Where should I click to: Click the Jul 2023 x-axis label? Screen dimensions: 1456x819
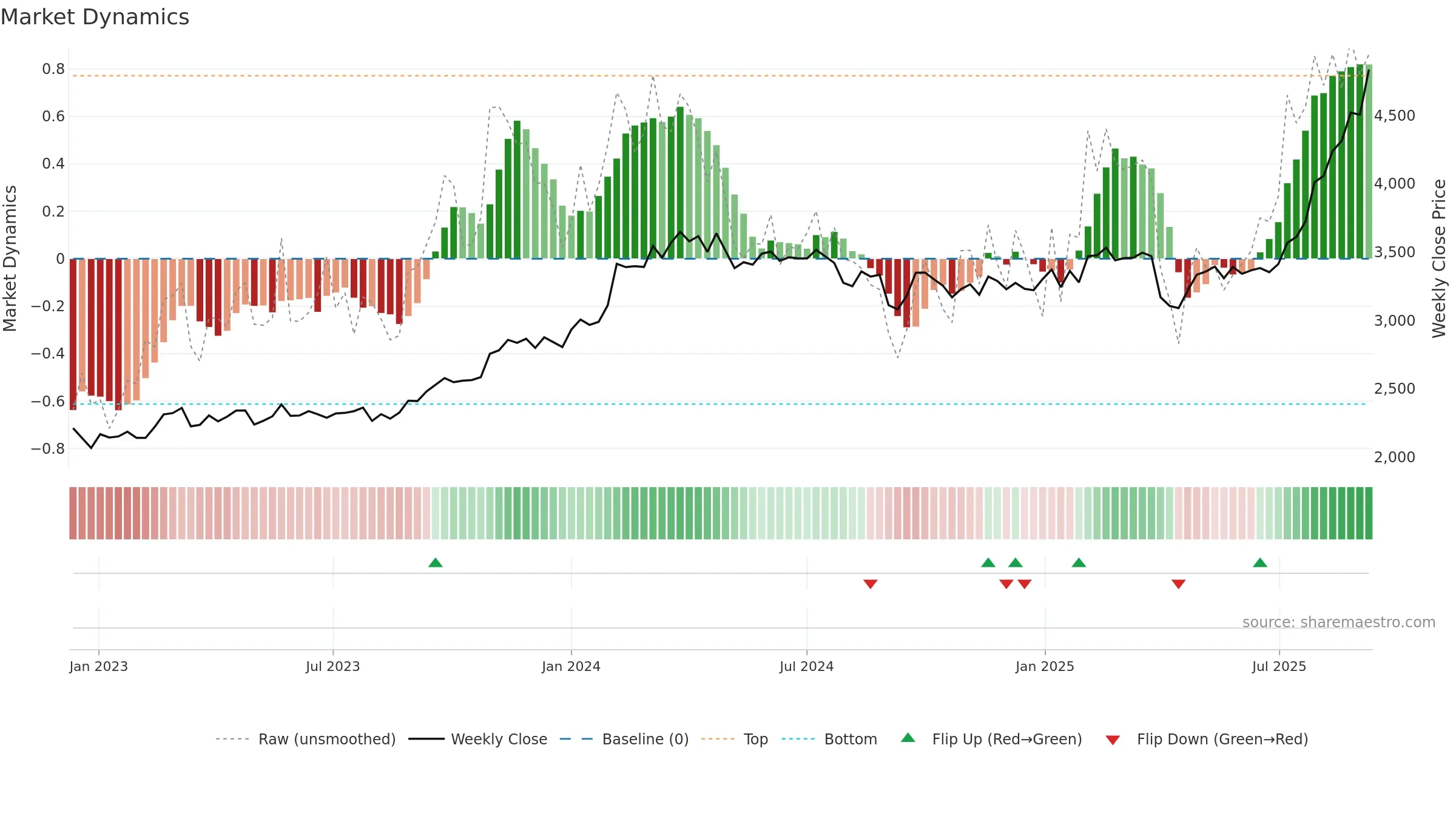point(333,666)
